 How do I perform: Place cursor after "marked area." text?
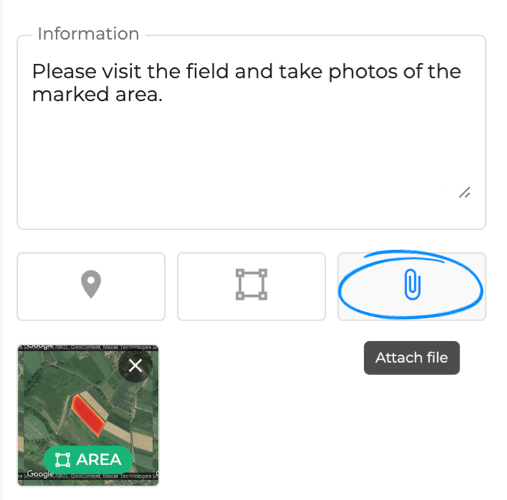tap(163, 94)
